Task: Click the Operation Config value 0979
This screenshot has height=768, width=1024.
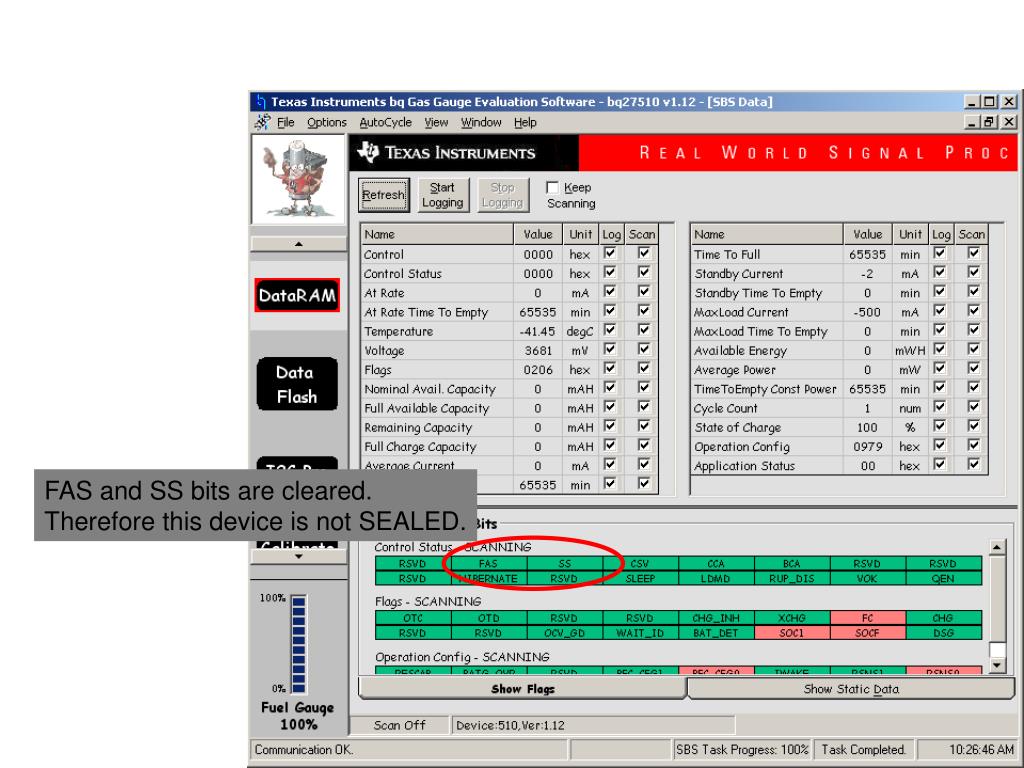Action: point(867,447)
